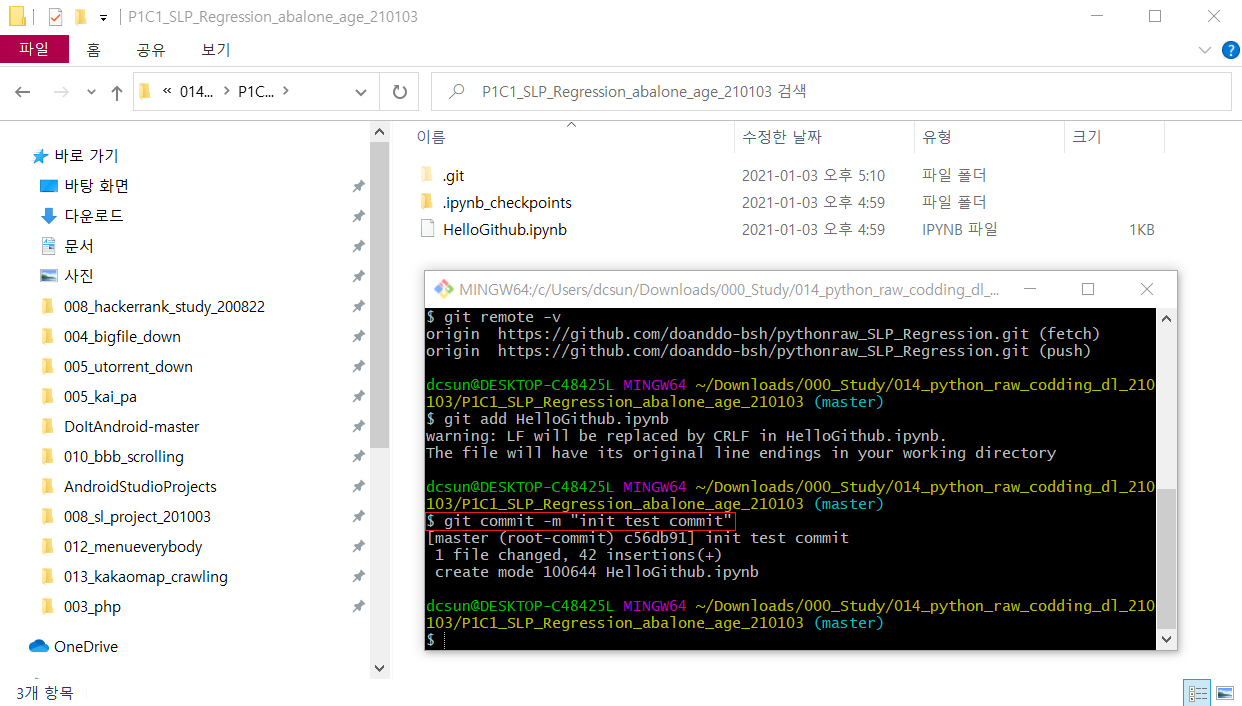Switch to the 홈 ribbon tab
The image size is (1242, 706).
pos(93,49)
